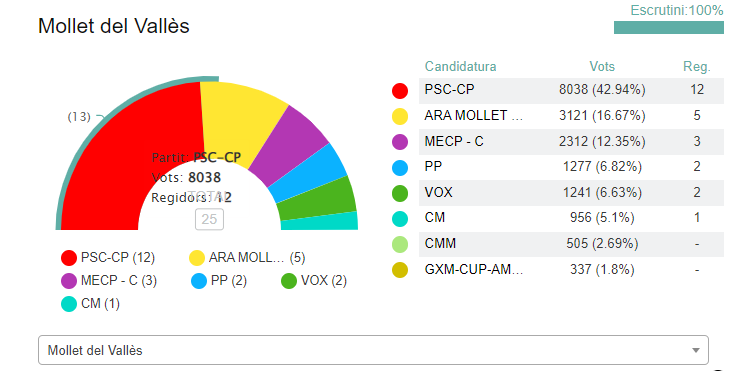Open the Mollet del Vallès municipality dropdown

pos(373,350)
